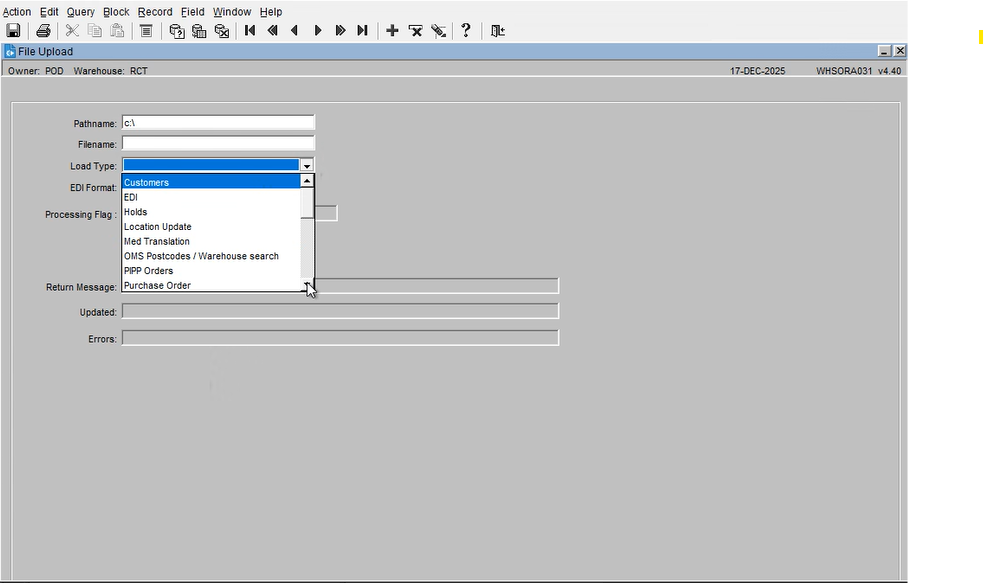Click the Exit door icon
The image size is (985, 583).
[x=497, y=31]
